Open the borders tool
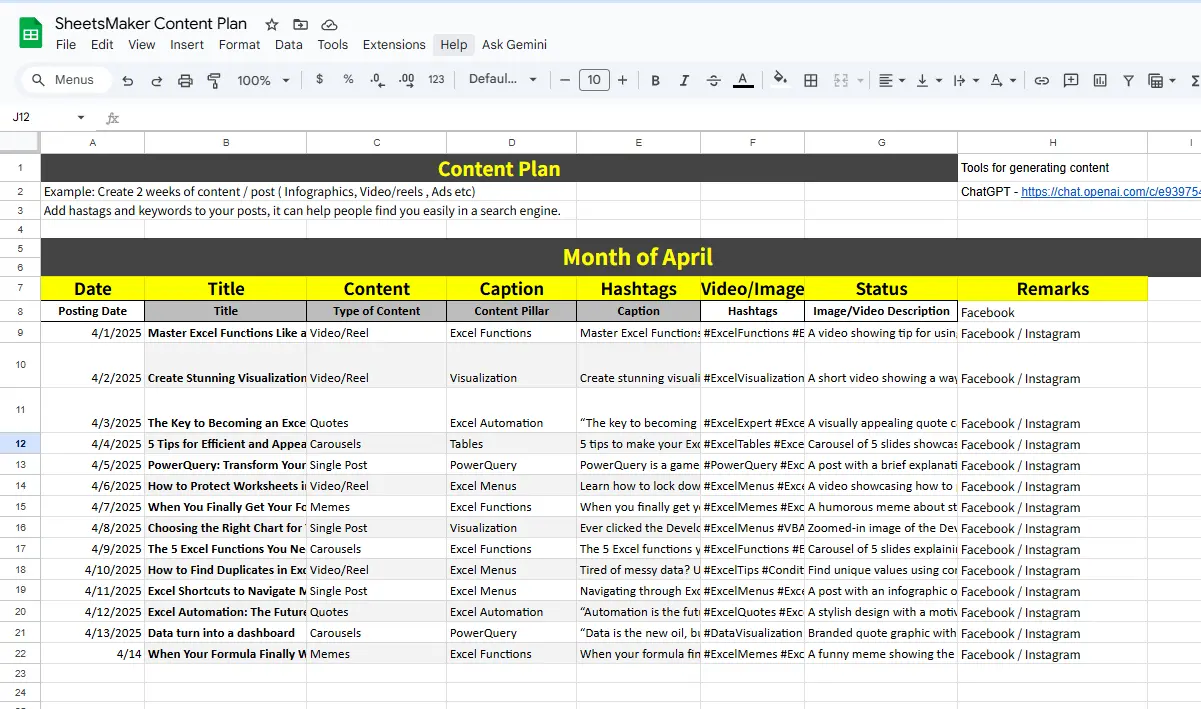The image size is (1201, 709). pos(811,80)
